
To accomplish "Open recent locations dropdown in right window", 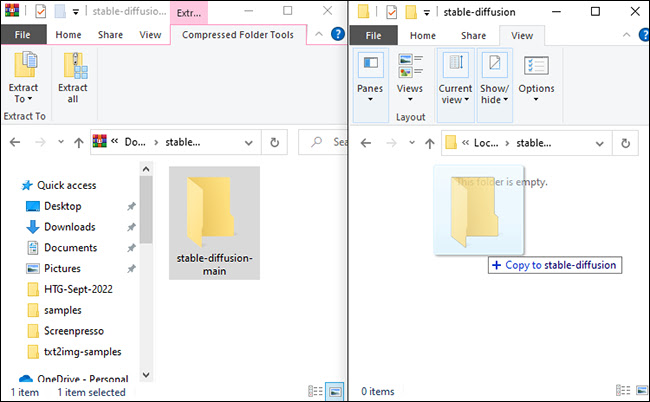I will pos(412,143).
